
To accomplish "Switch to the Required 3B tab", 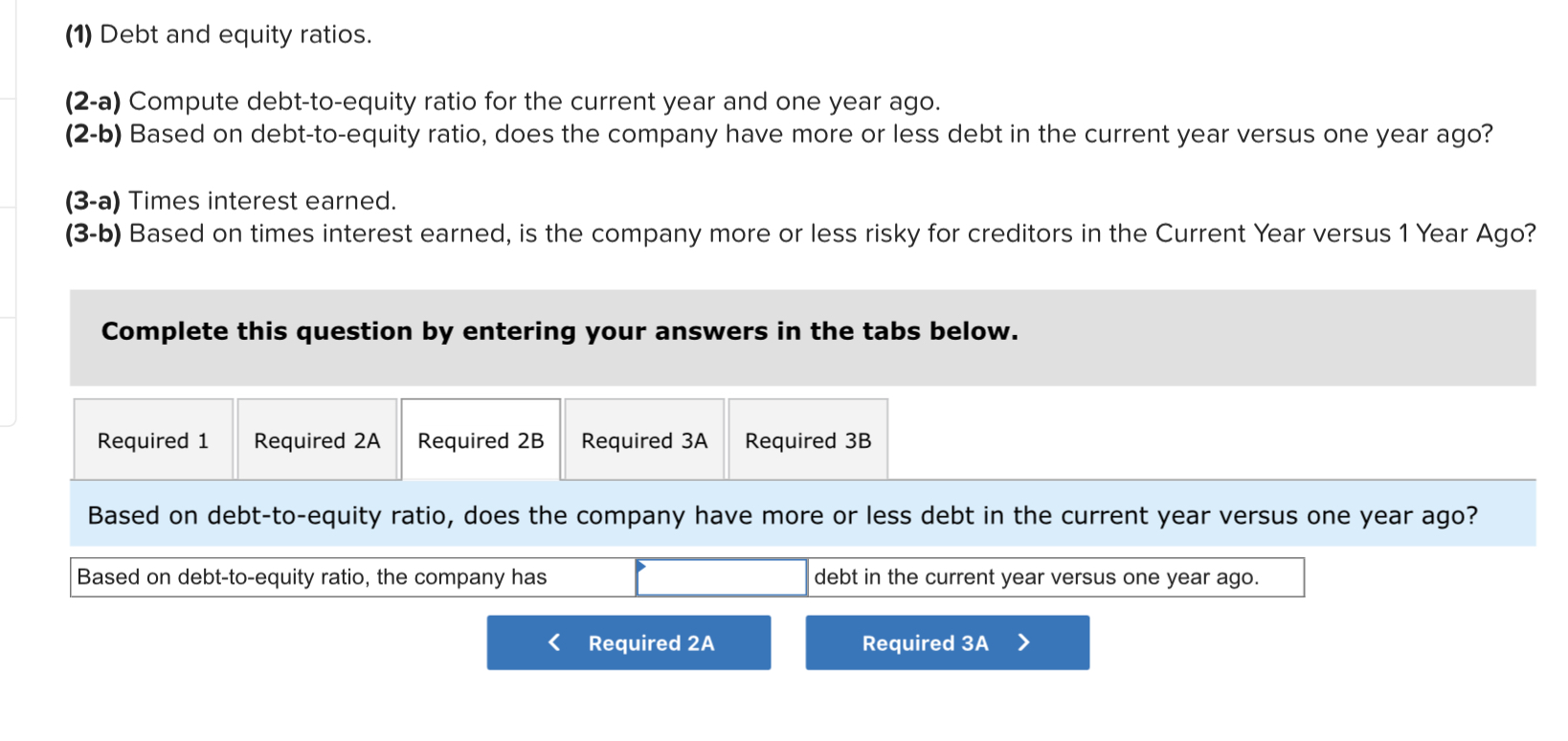I will (x=808, y=440).
